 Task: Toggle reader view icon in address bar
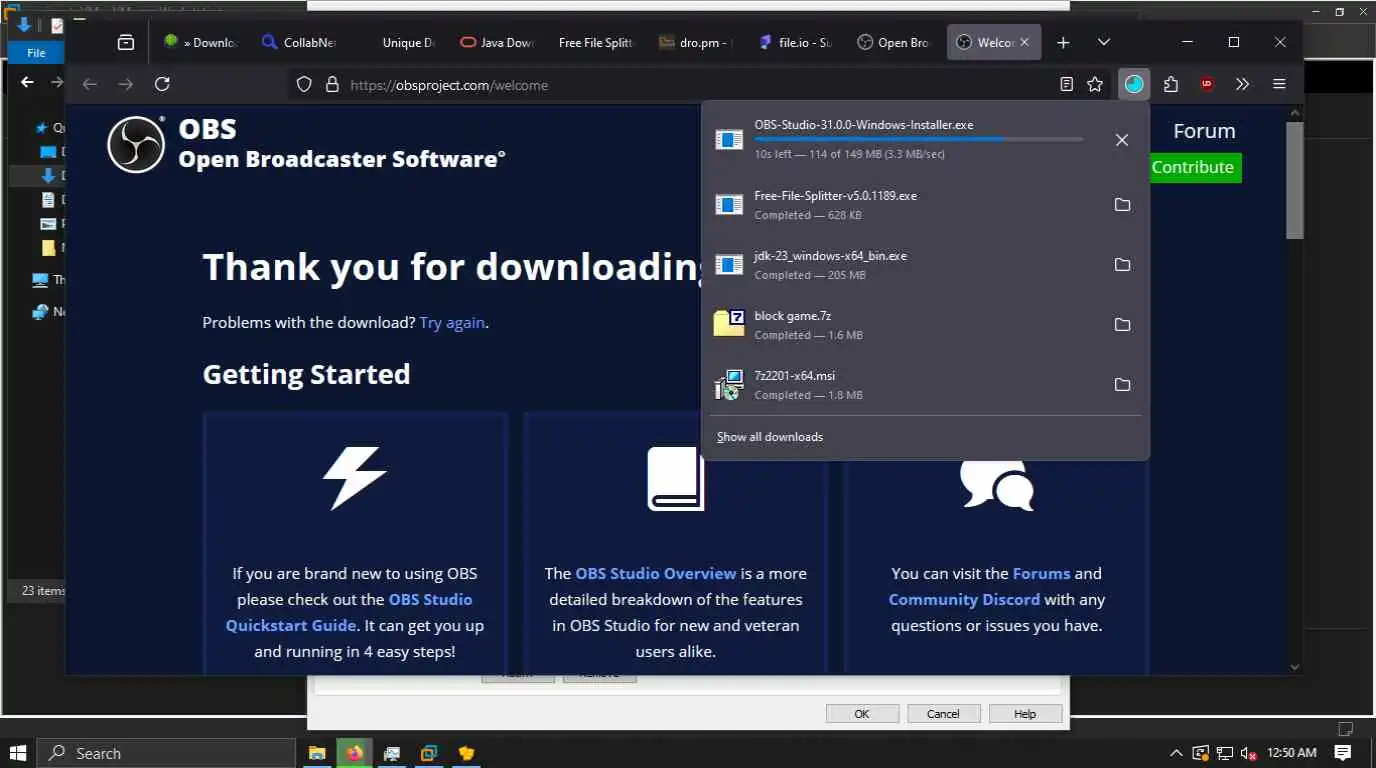point(1067,85)
